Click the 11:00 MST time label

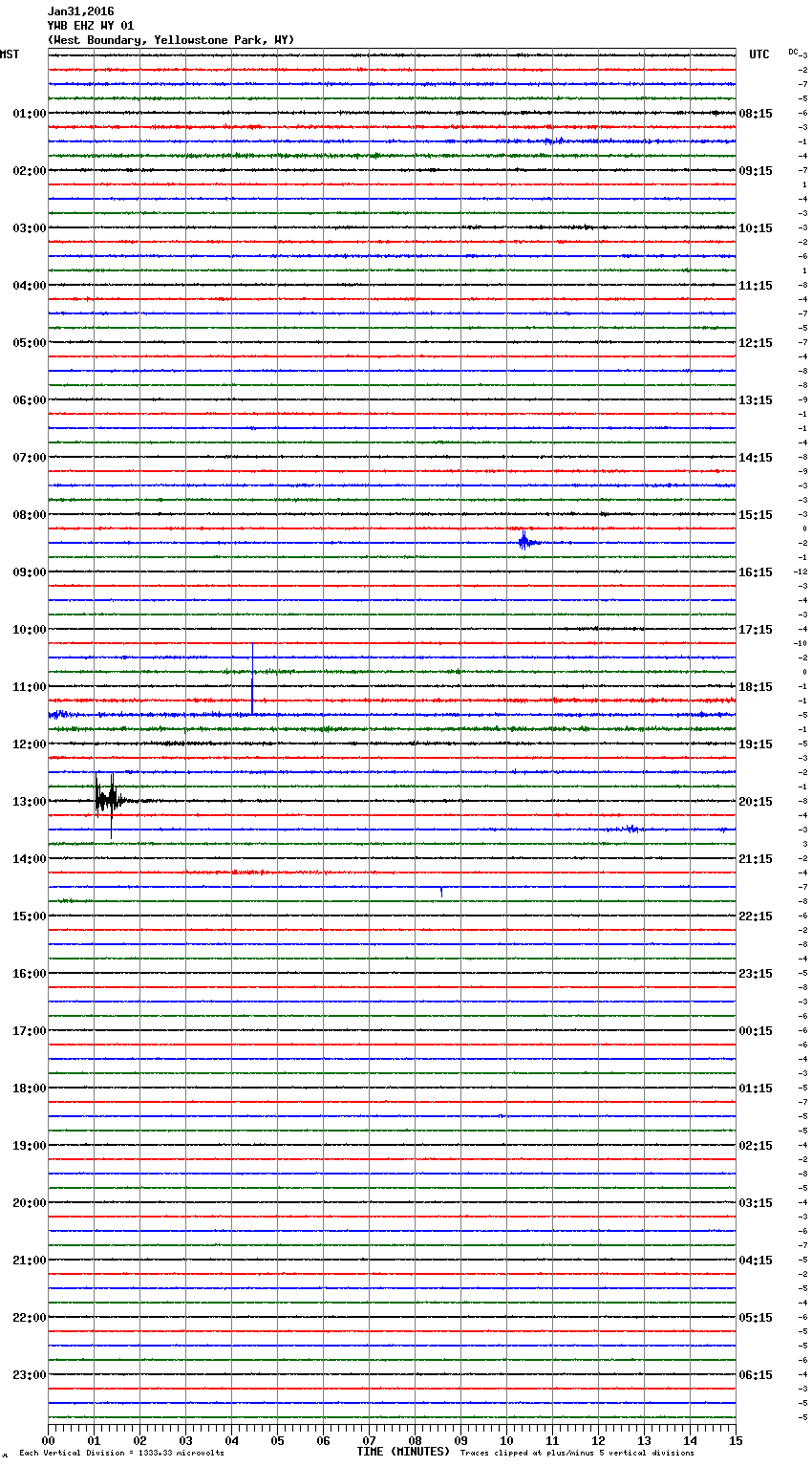tap(30, 687)
